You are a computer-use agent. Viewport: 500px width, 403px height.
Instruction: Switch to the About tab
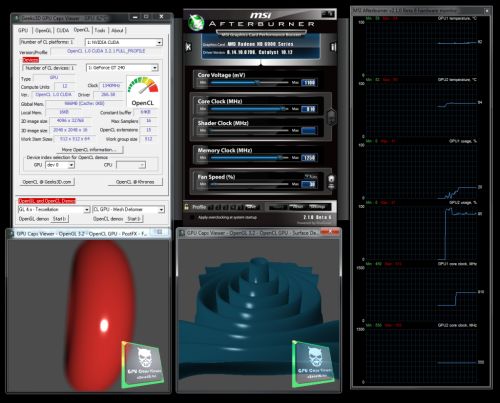click(x=117, y=30)
